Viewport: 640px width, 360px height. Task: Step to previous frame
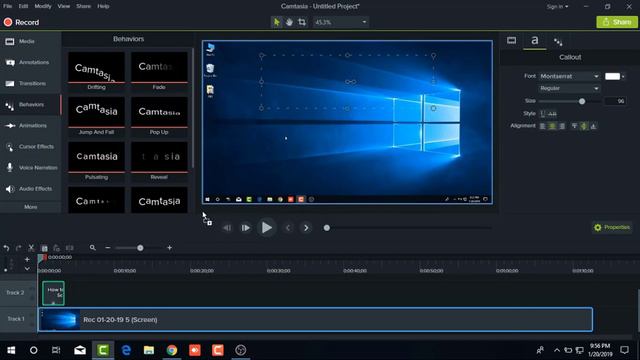tap(227, 228)
